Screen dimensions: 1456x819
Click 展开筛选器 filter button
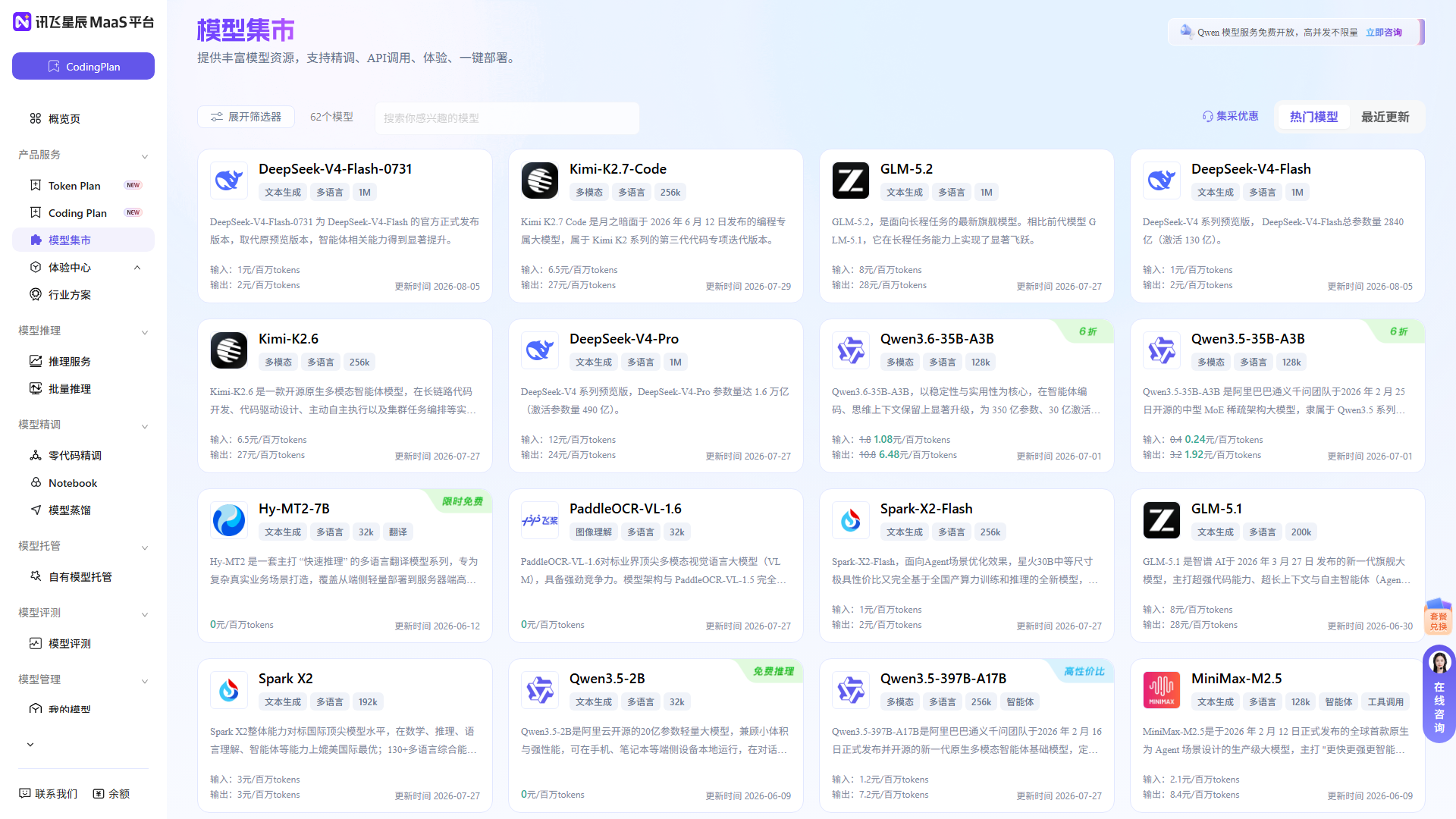[x=246, y=117]
